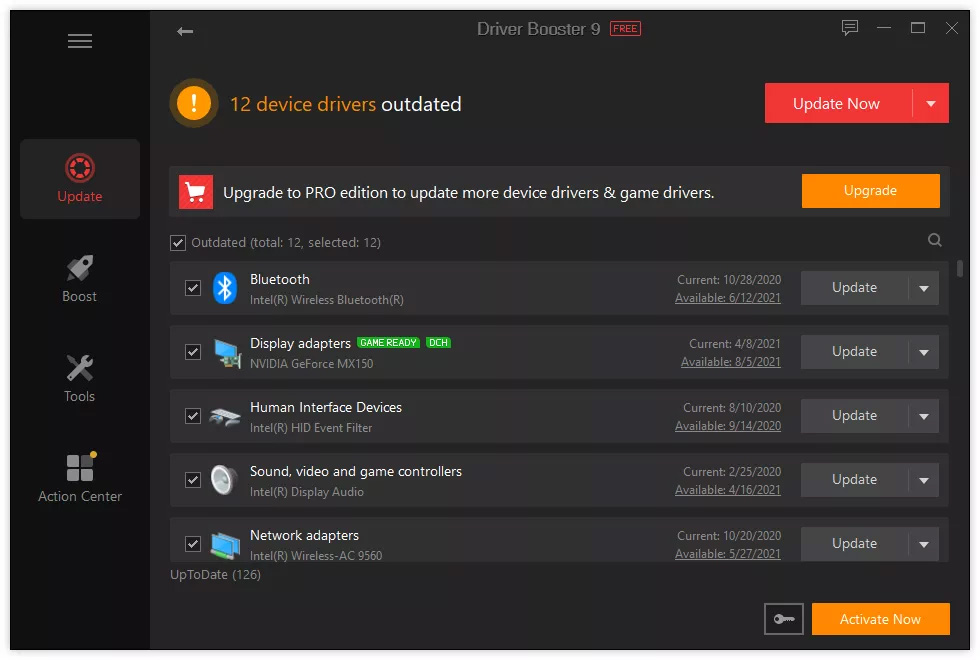Image resolution: width=980 pixels, height=660 pixels.
Task: Open the Action Center section
Action: click(80, 478)
